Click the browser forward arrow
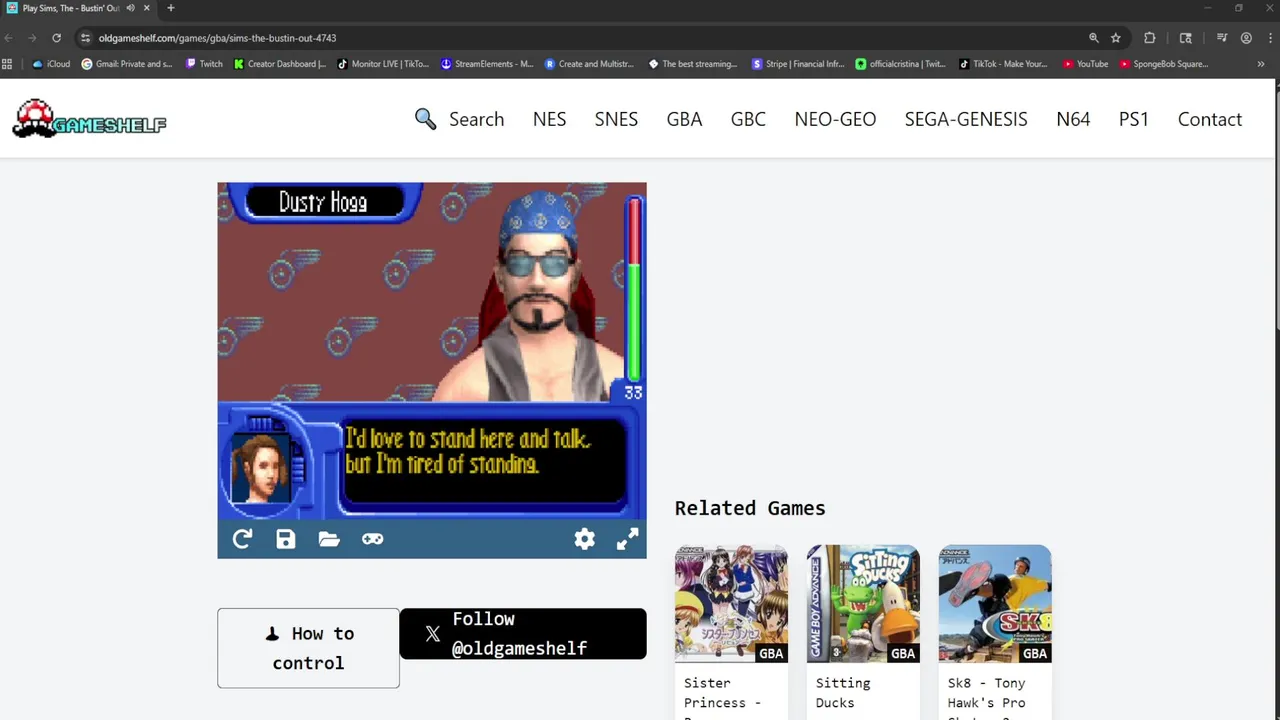1280x720 pixels. coord(32,38)
